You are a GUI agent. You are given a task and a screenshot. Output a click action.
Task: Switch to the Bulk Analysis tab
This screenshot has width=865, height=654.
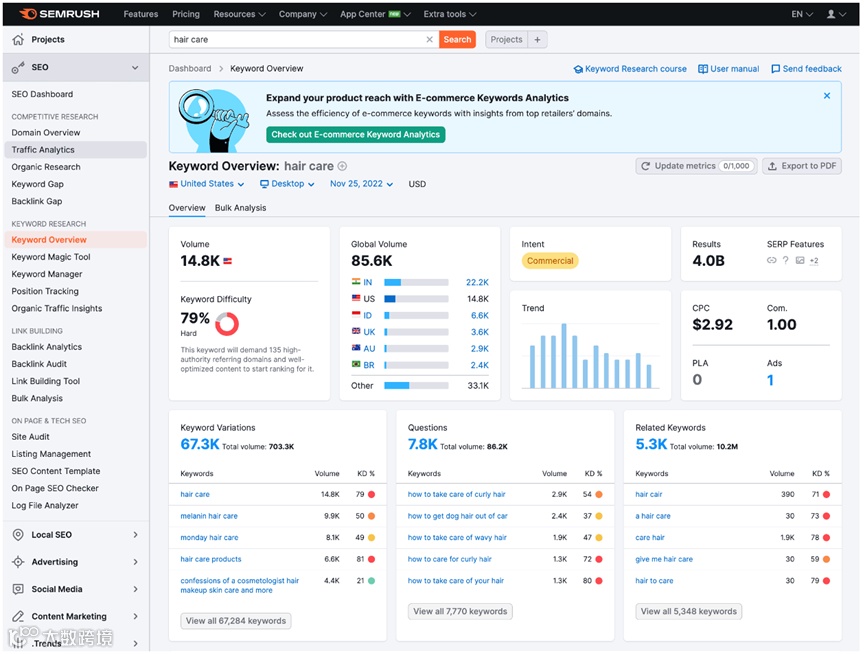[241, 208]
